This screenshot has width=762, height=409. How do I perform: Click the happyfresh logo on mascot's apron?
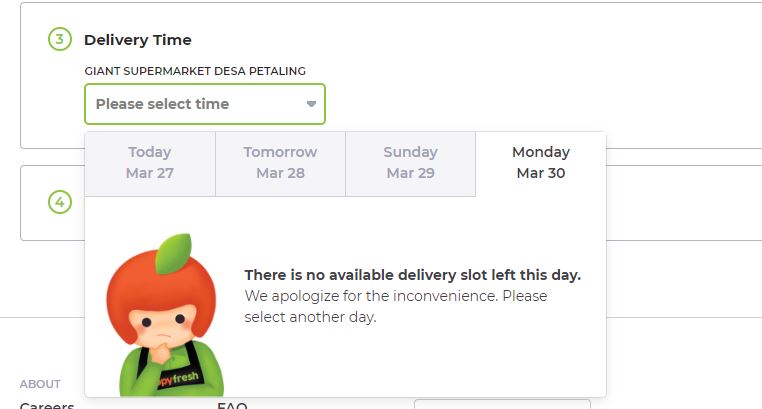coord(178,379)
